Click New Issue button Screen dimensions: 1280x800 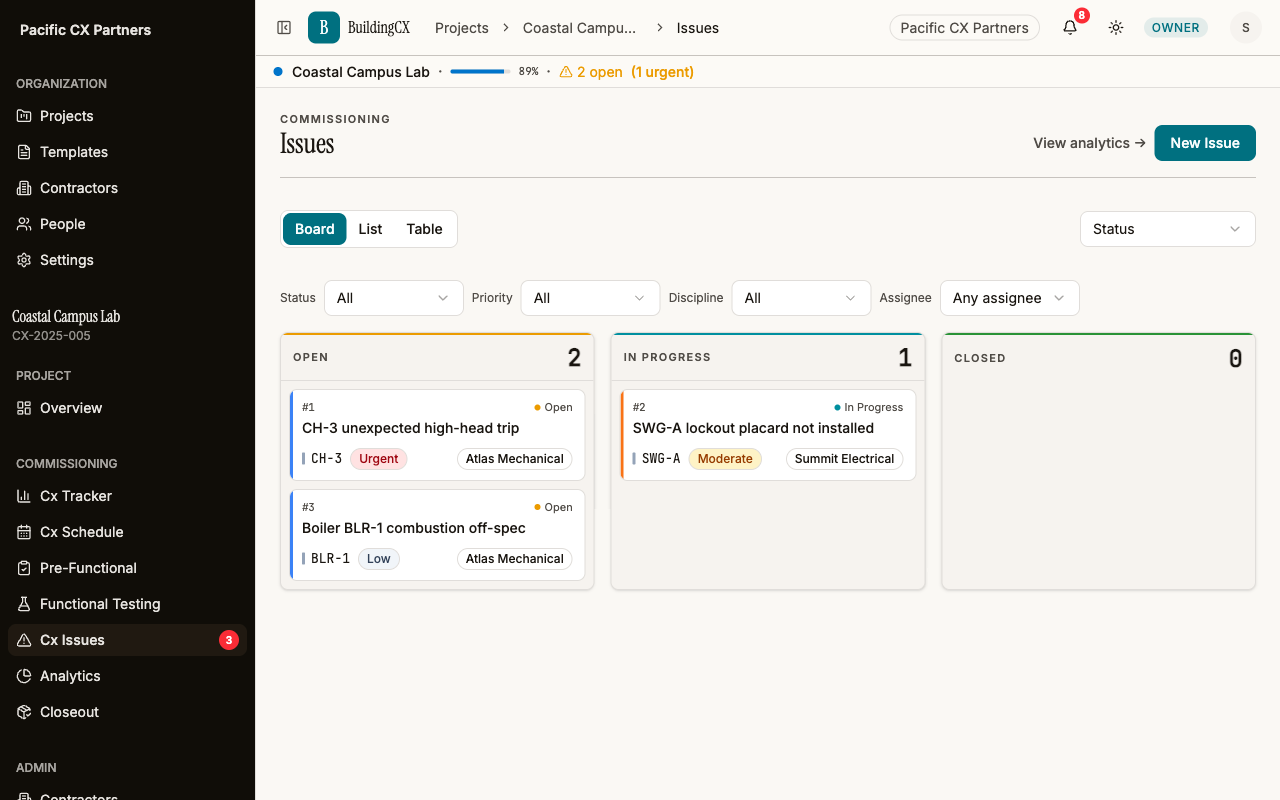click(1205, 143)
